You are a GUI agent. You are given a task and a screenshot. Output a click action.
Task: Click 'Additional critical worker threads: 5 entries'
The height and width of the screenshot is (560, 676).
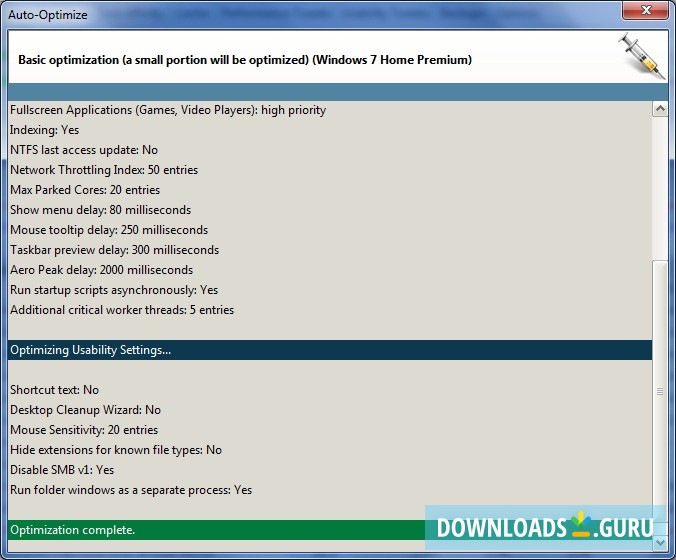point(122,310)
